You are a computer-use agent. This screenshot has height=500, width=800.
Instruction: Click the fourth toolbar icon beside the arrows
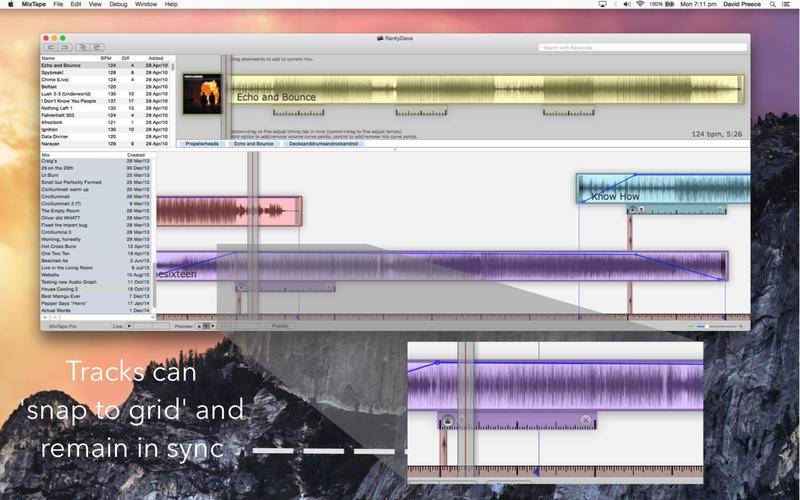[97, 47]
